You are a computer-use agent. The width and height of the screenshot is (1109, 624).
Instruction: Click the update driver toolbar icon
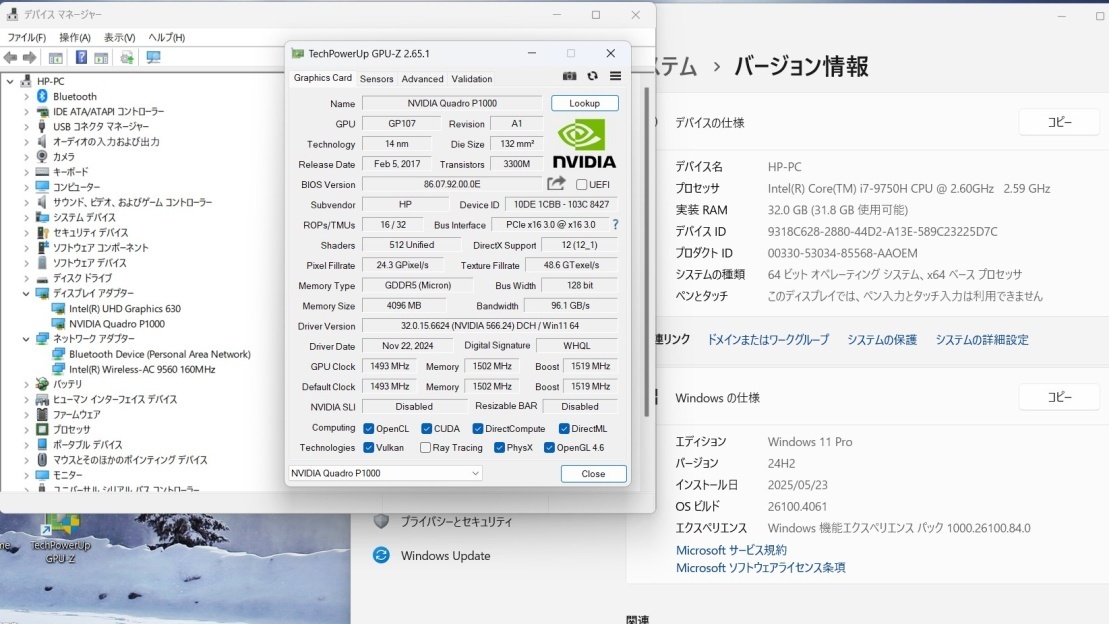click(127, 58)
